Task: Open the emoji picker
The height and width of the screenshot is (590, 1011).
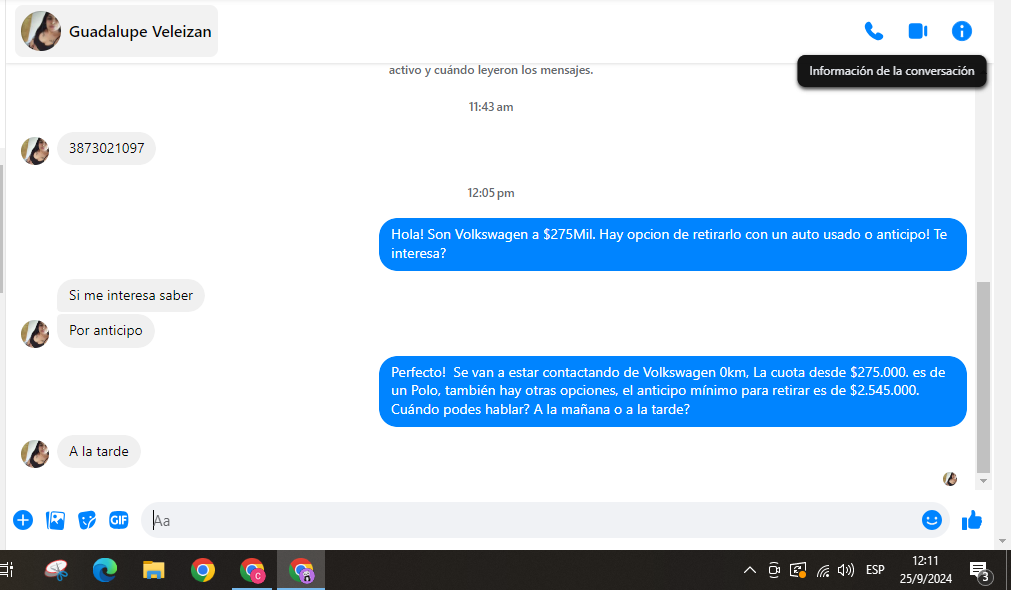Action: (932, 520)
